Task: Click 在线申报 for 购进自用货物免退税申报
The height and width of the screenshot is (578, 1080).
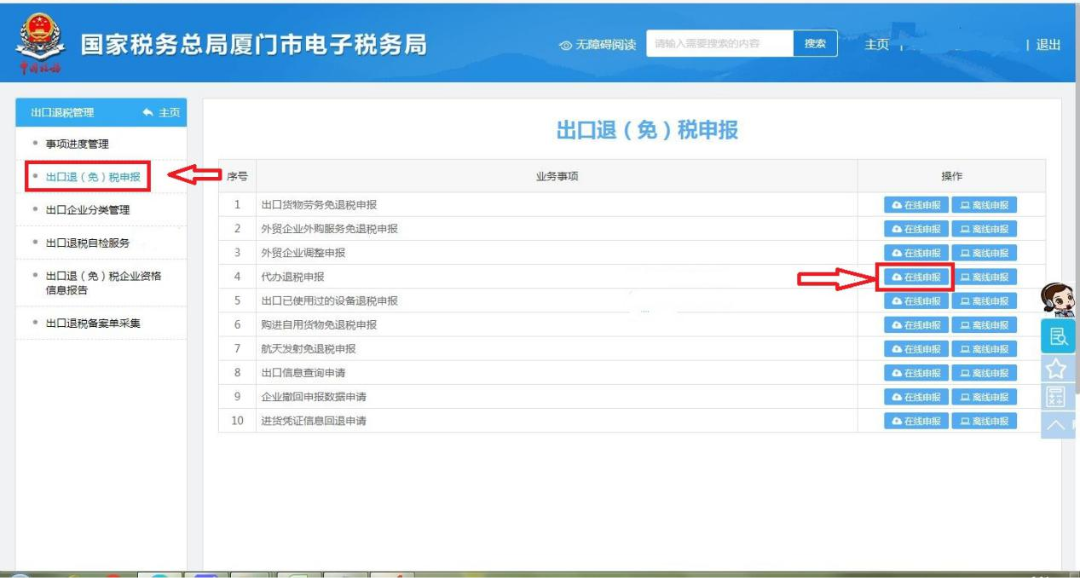Action: [916, 324]
